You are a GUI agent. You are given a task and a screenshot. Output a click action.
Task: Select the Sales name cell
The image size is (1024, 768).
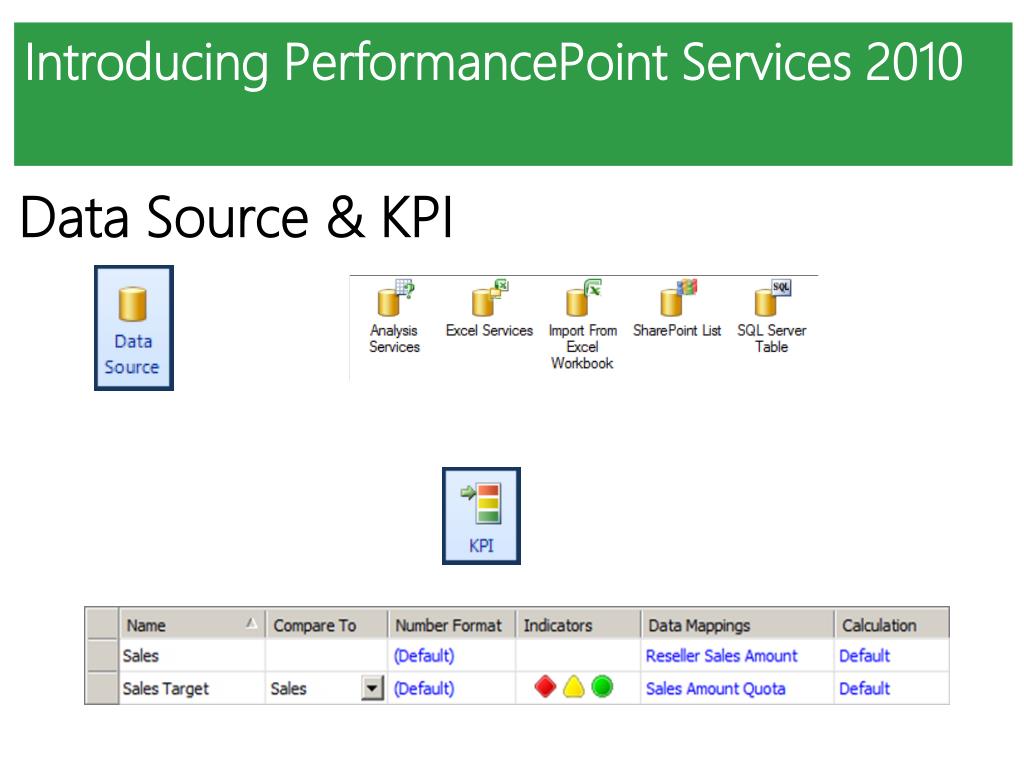192,655
